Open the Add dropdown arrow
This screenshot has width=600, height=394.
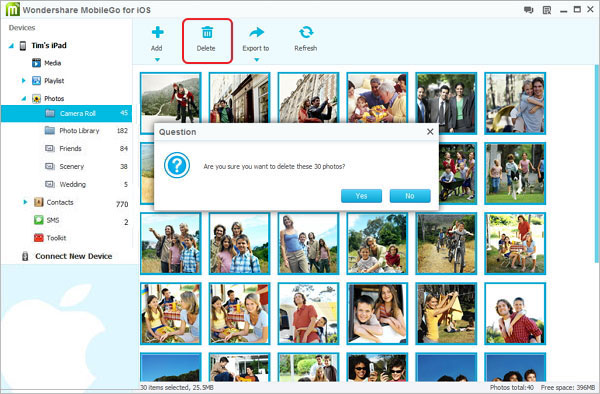[x=157, y=60]
